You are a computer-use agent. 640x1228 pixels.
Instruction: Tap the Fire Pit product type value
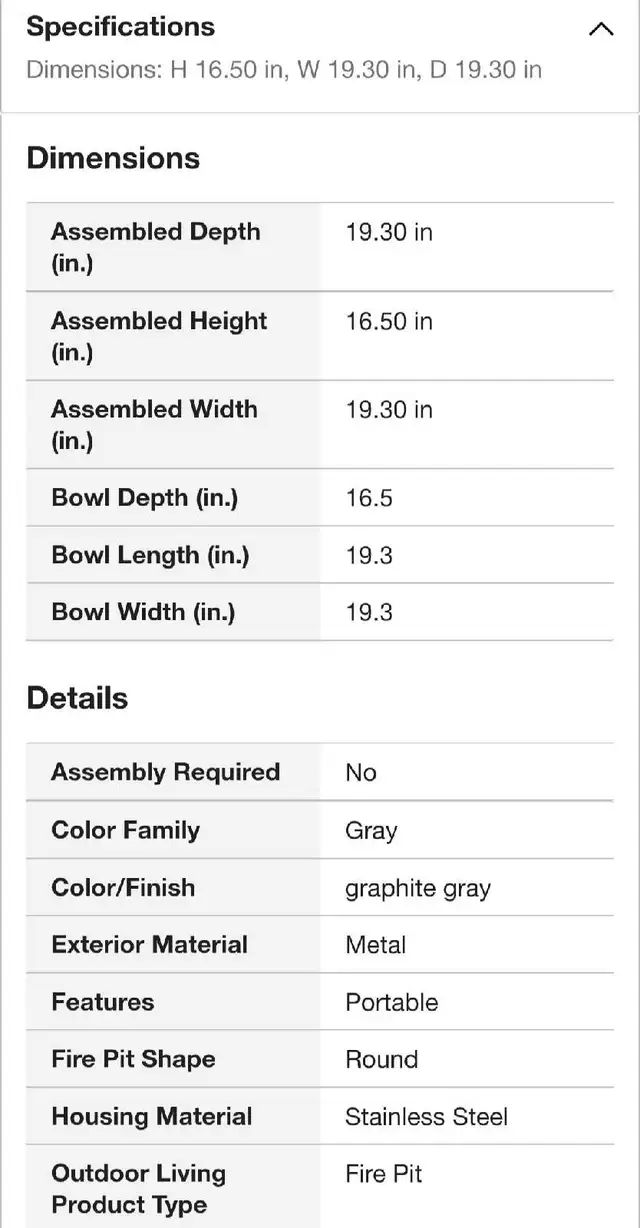(383, 1174)
